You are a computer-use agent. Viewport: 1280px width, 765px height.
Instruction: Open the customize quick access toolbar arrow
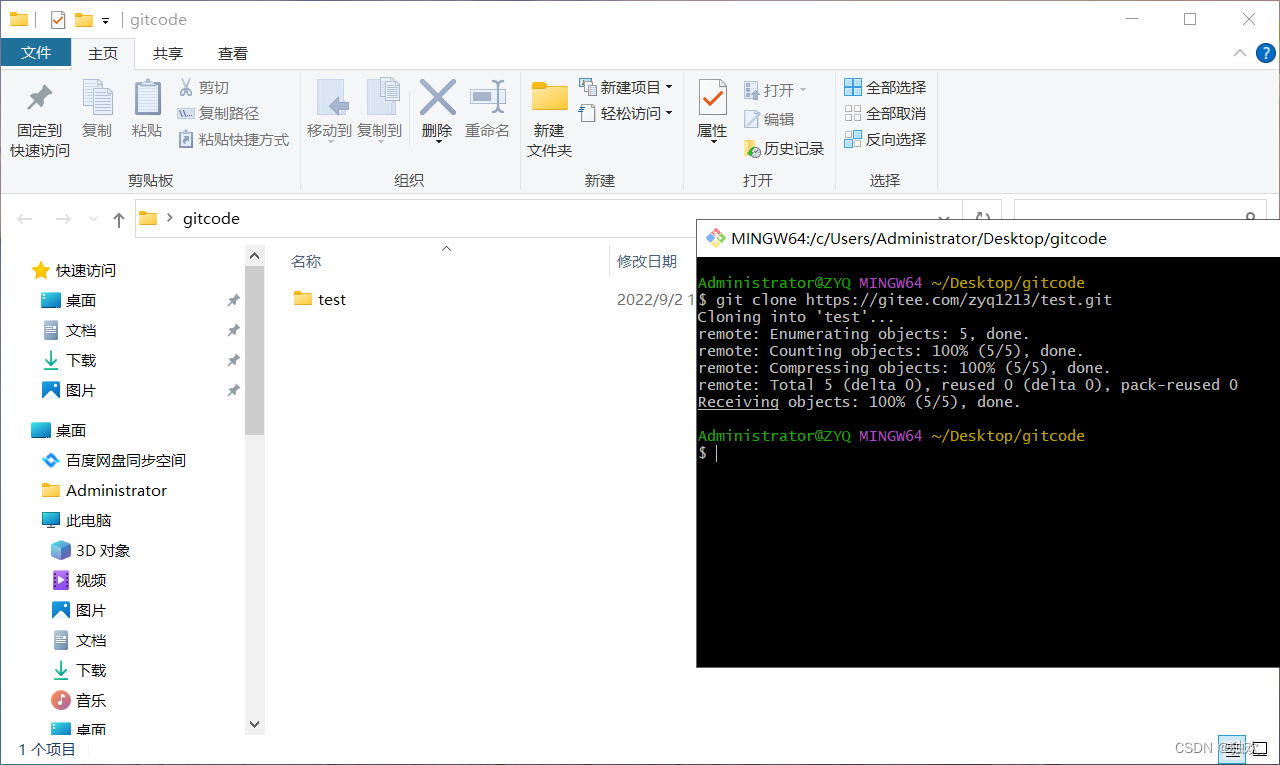click(x=105, y=20)
